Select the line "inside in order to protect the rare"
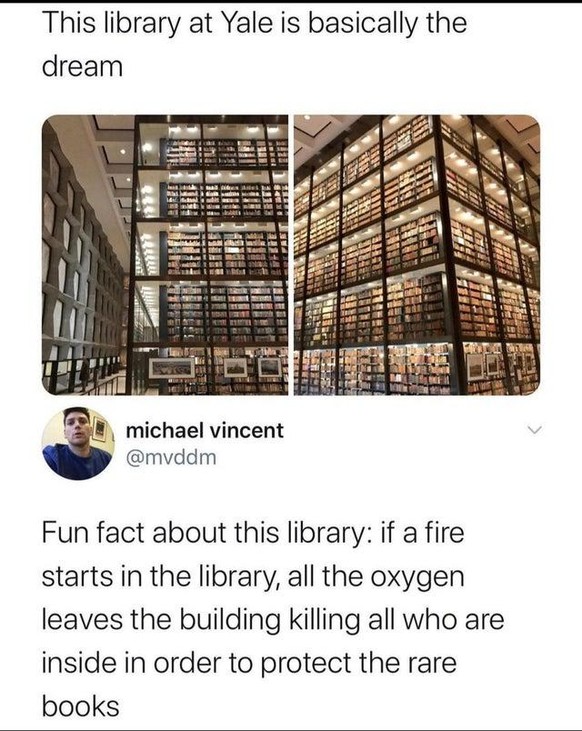 tap(249, 663)
